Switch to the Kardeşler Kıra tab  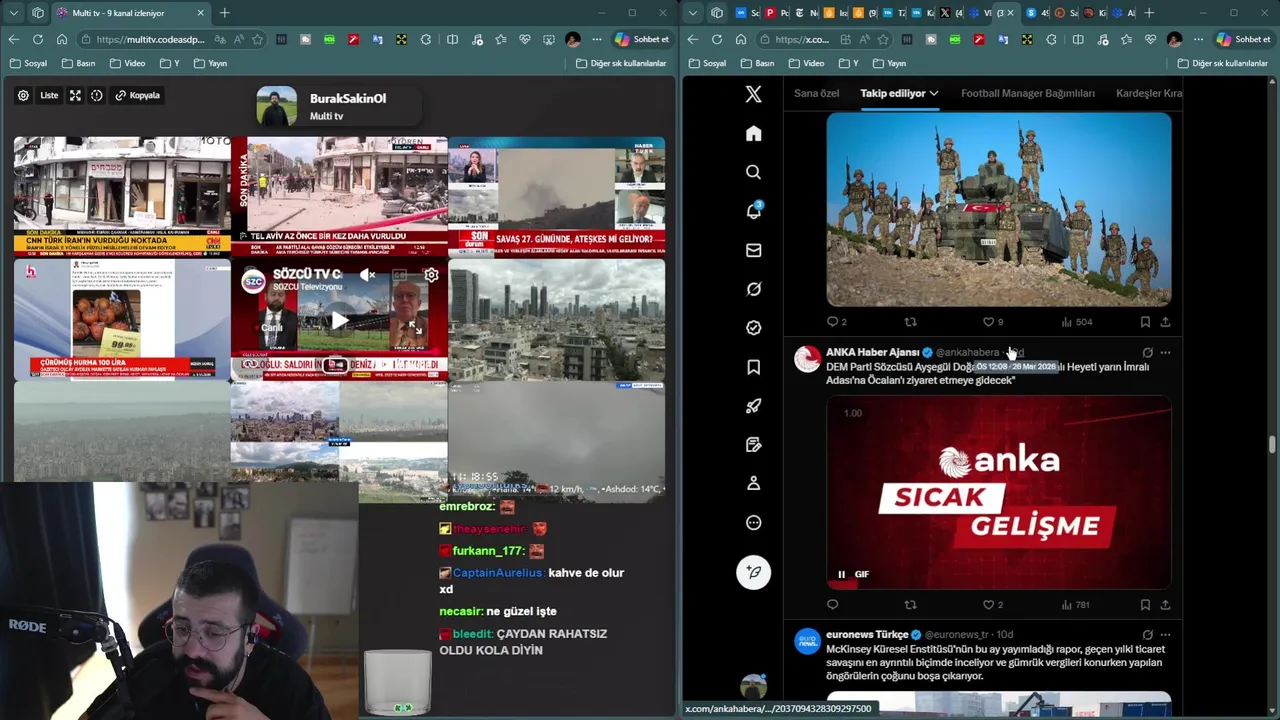point(1149,93)
